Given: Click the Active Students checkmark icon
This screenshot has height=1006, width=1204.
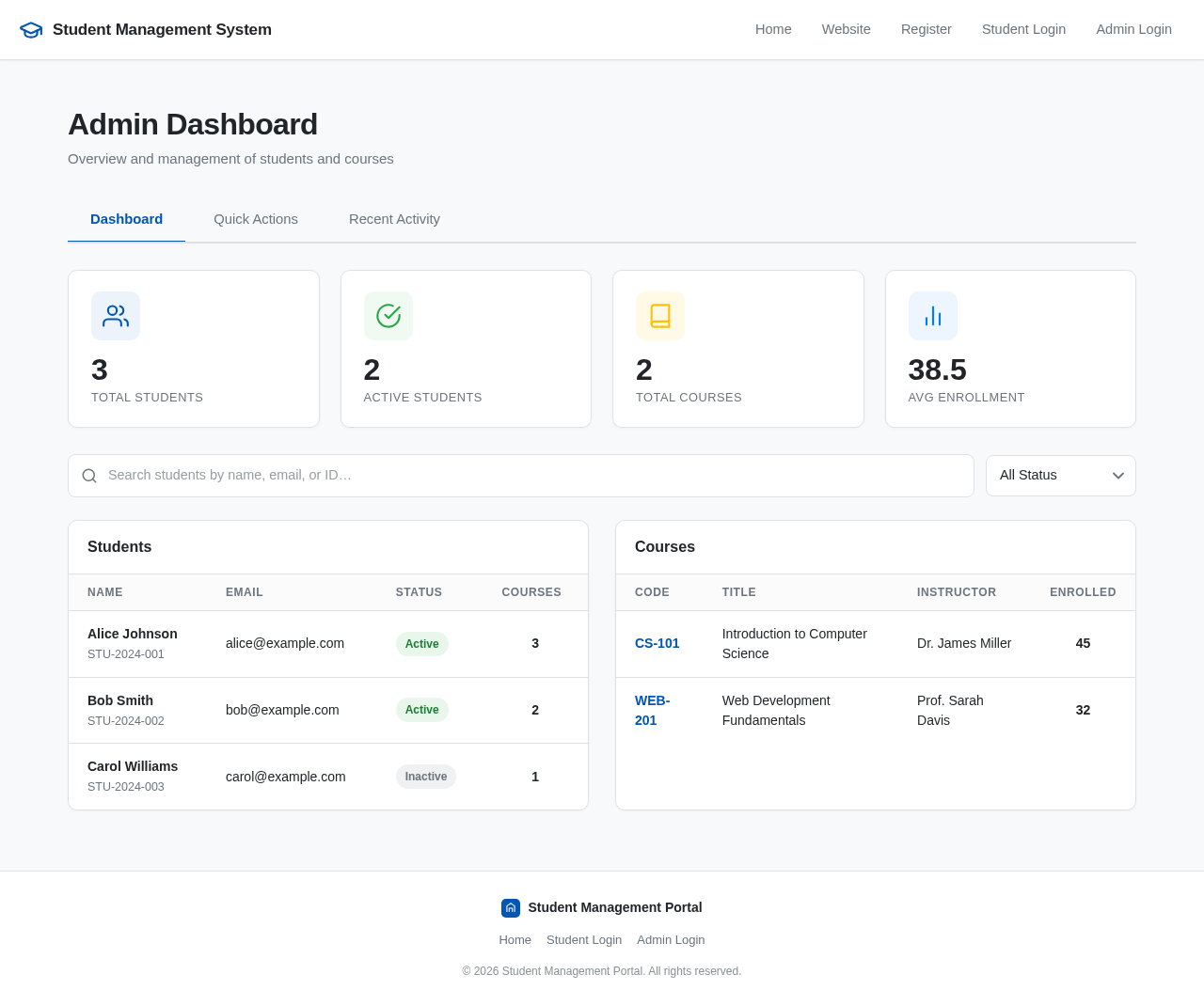Looking at the screenshot, I should 388,316.
